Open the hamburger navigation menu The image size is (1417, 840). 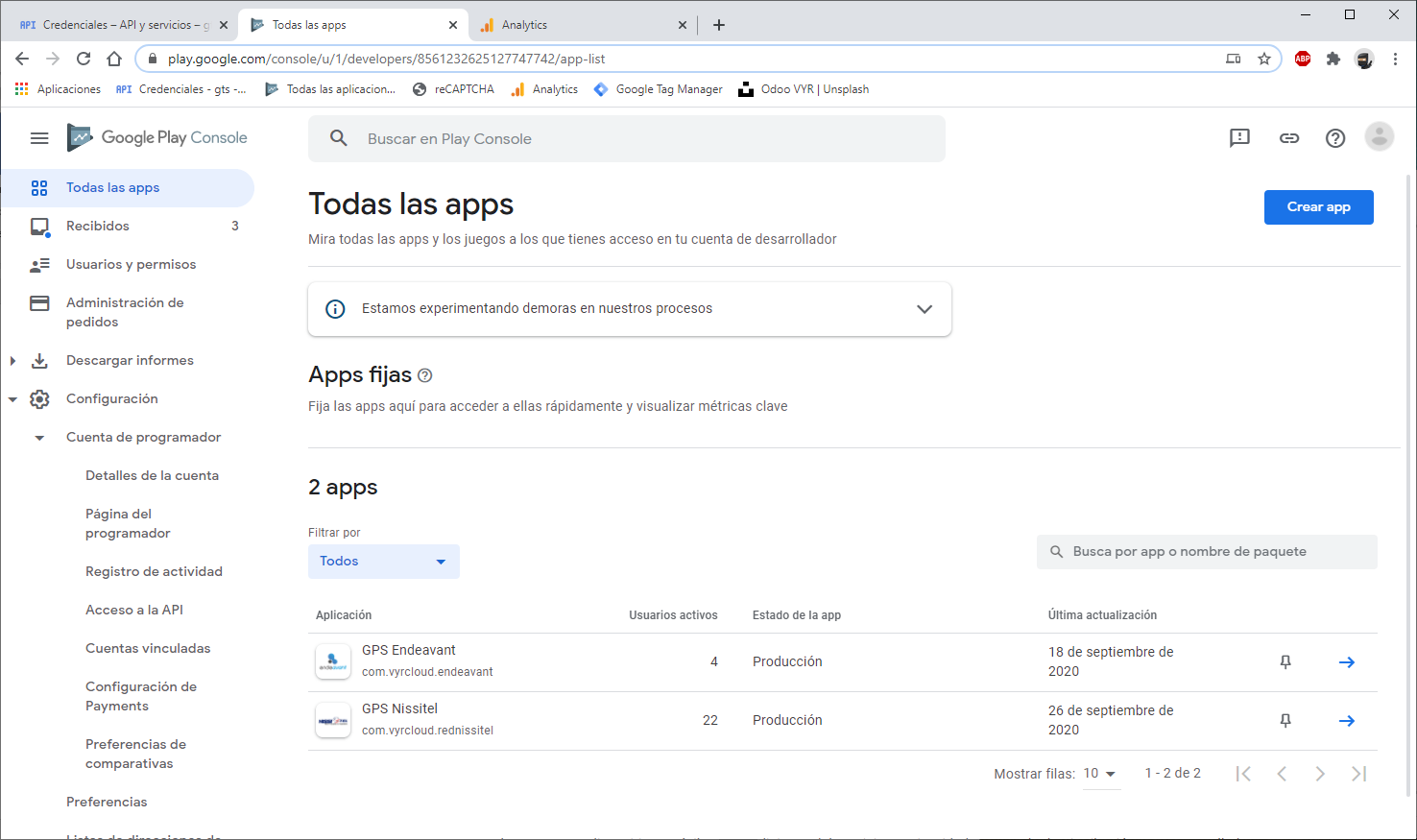coord(39,138)
